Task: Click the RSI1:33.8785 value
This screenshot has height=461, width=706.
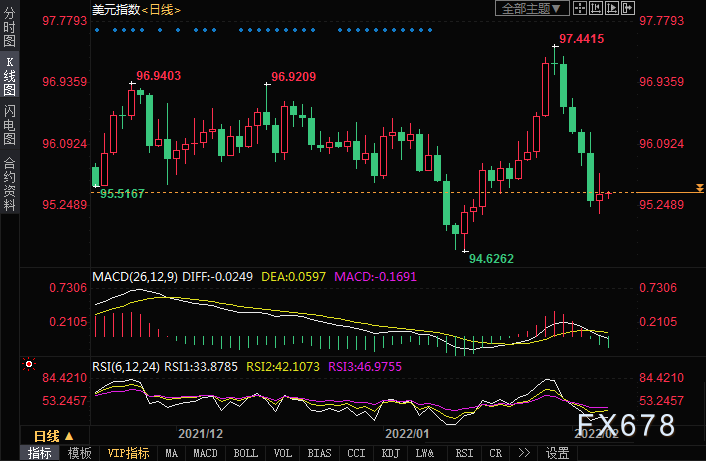Action: pos(201,366)
